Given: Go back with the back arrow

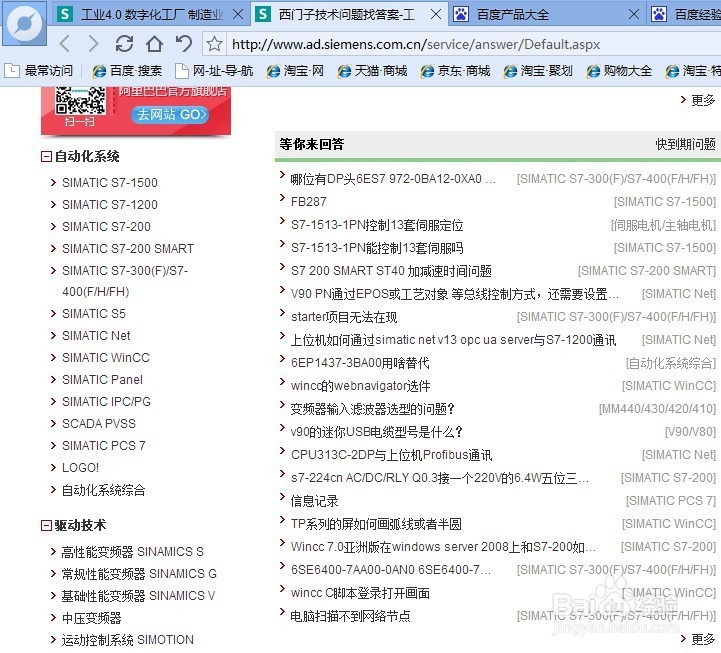Looking at the screenshot, I should [x=65, y=44].
